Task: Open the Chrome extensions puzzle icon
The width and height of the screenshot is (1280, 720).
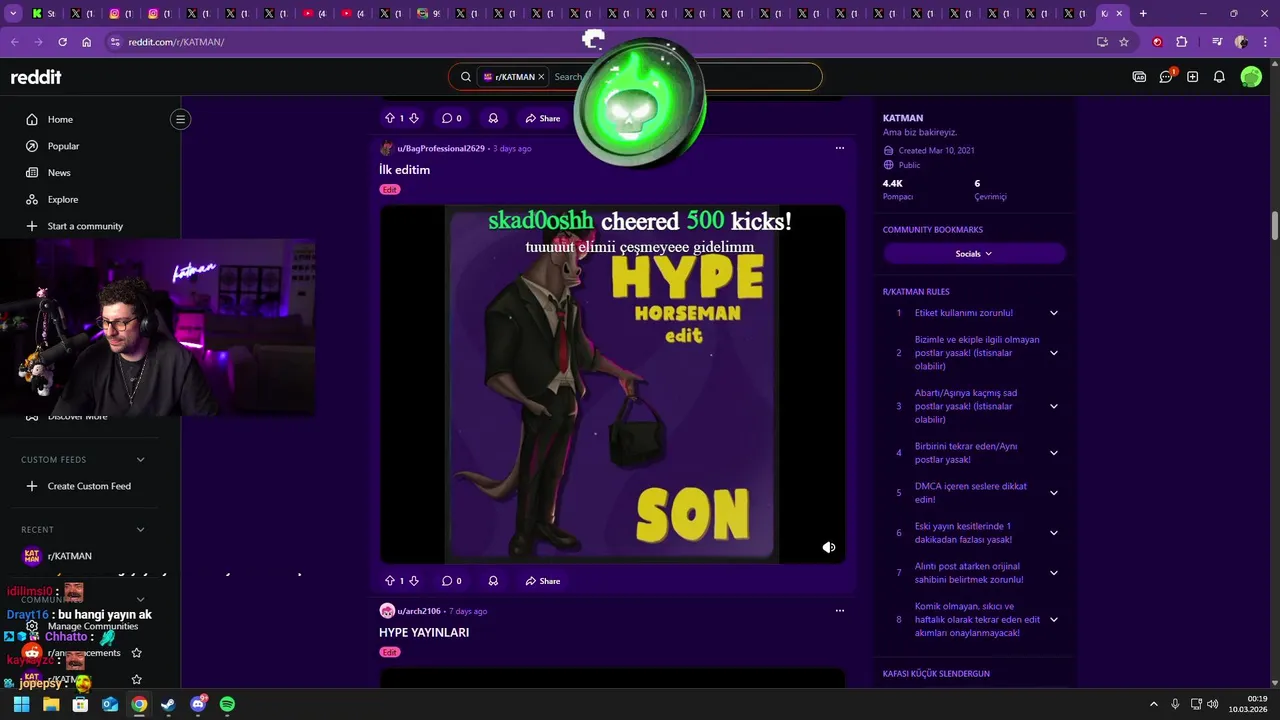Action: (x=1181, y=42)
